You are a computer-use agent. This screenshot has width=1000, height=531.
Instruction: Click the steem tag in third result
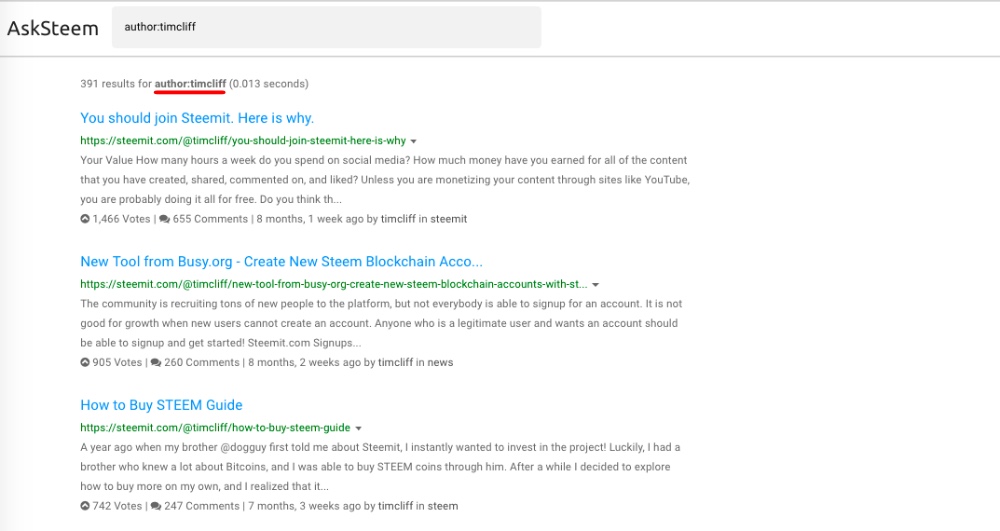pyautogui.click(x=443, y=506)
